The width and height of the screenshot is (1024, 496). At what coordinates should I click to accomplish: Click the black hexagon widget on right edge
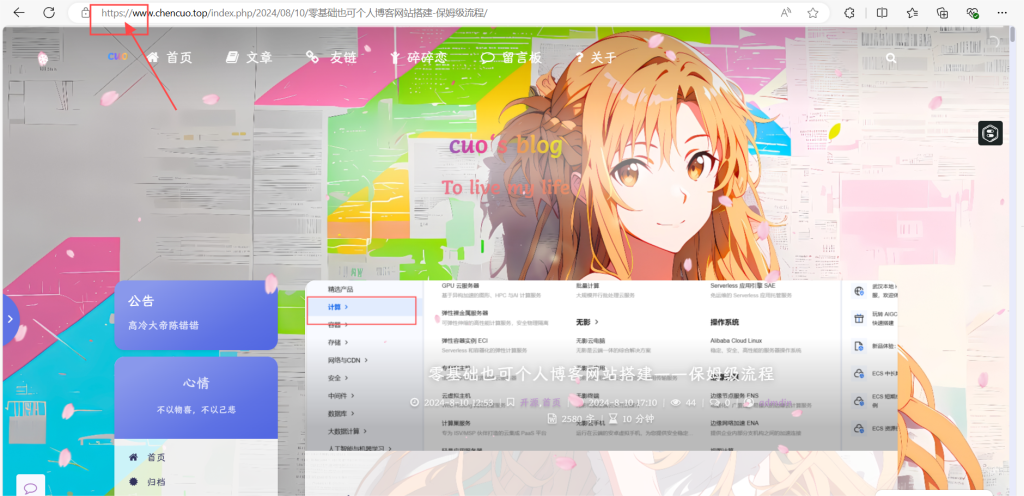click(990, 133)
